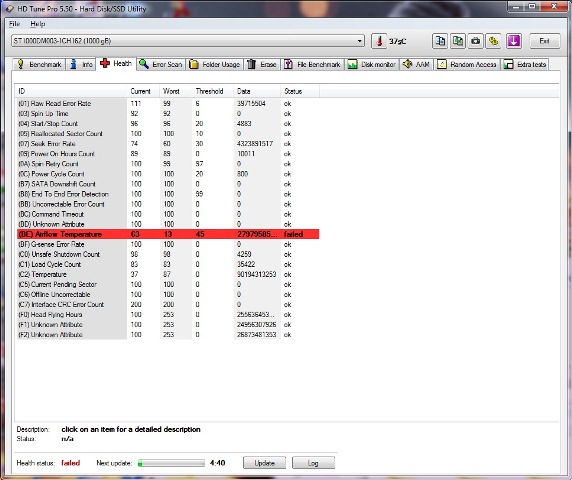Open the options gears icon
The width and height of the screenshot is (572, 480).
[x=494, y=41]
